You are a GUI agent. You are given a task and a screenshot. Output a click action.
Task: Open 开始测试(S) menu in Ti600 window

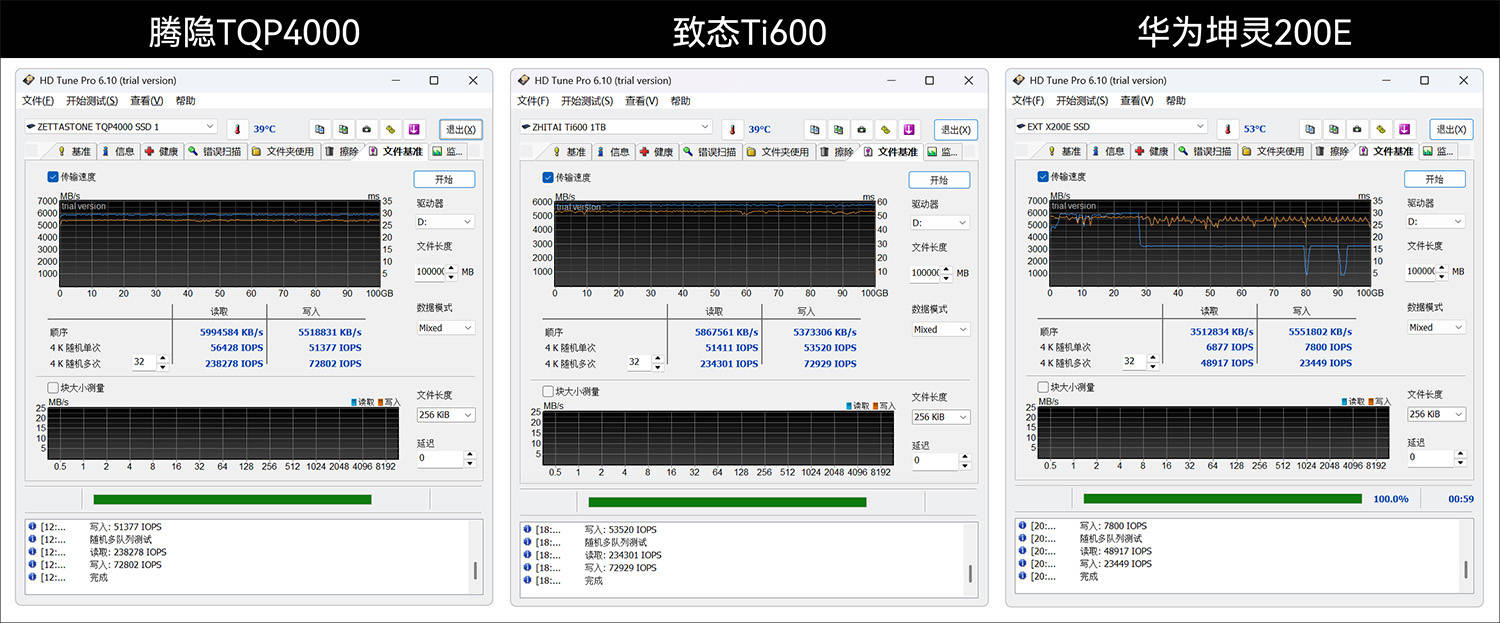click(587, 101)
